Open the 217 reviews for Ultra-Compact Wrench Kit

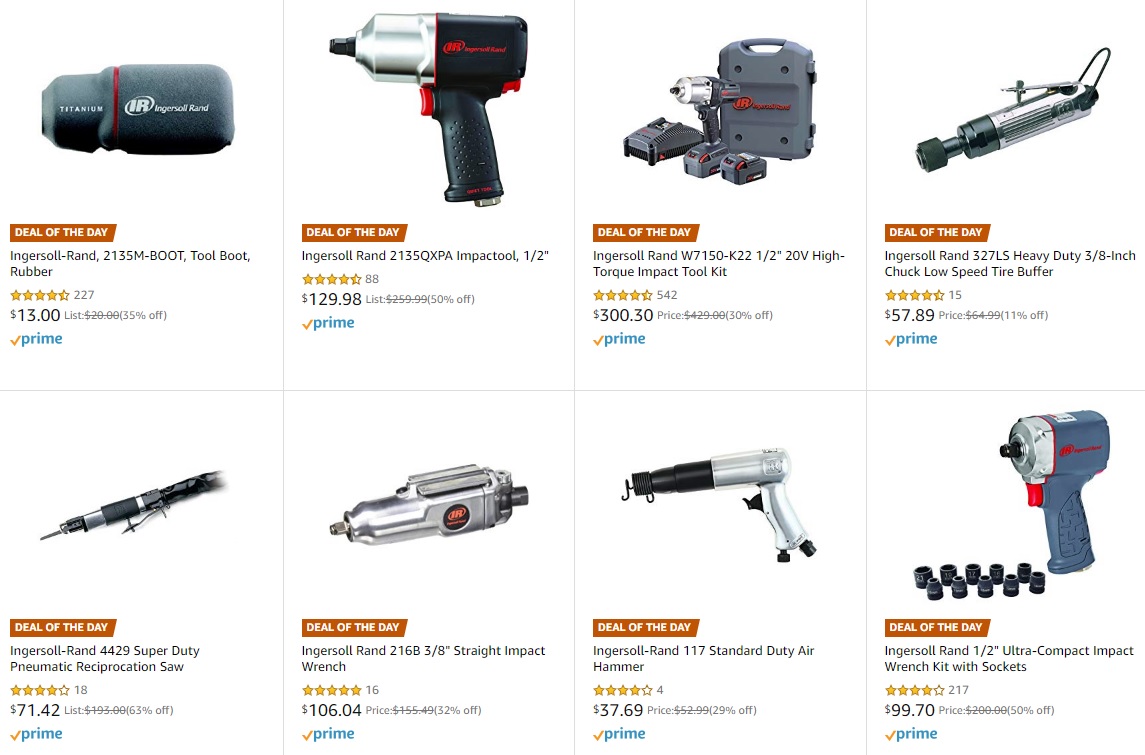pos(958,690)
